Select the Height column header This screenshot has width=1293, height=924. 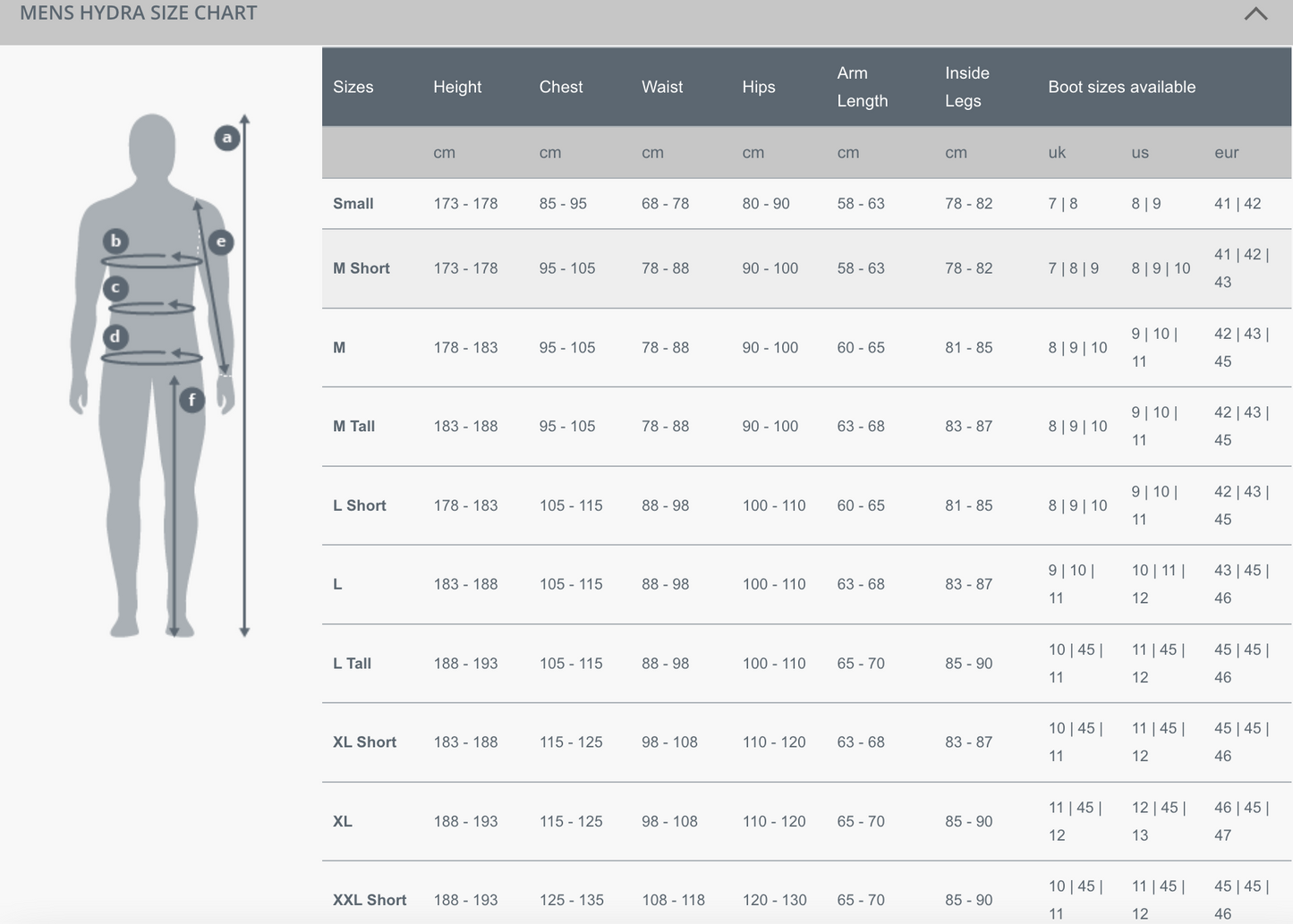click(456, 87)
